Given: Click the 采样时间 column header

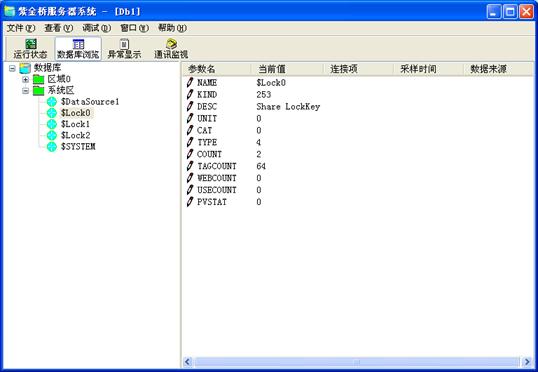Looking at the screenshot, I should click(428, 69).
